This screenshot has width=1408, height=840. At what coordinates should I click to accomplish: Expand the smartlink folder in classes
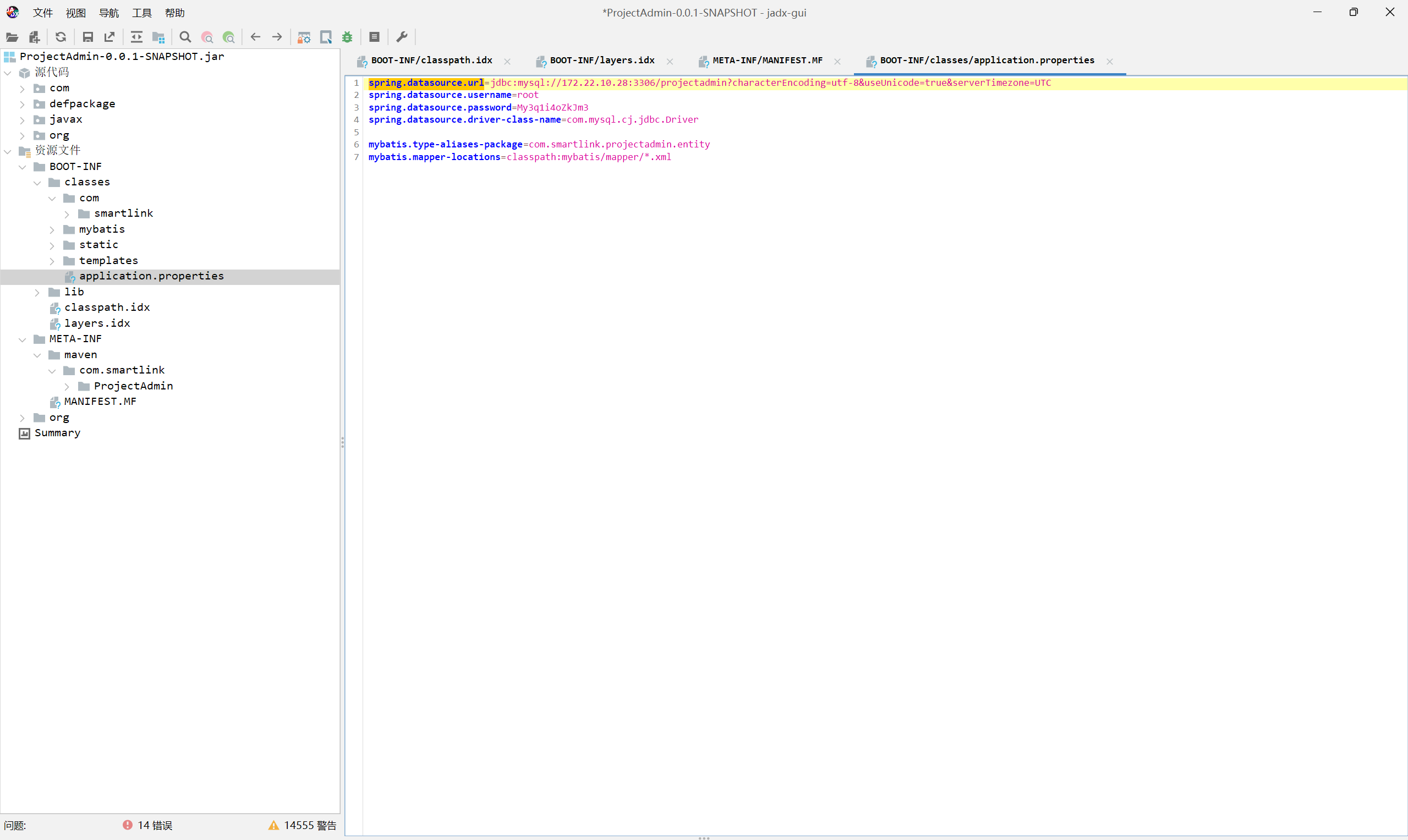67,214
